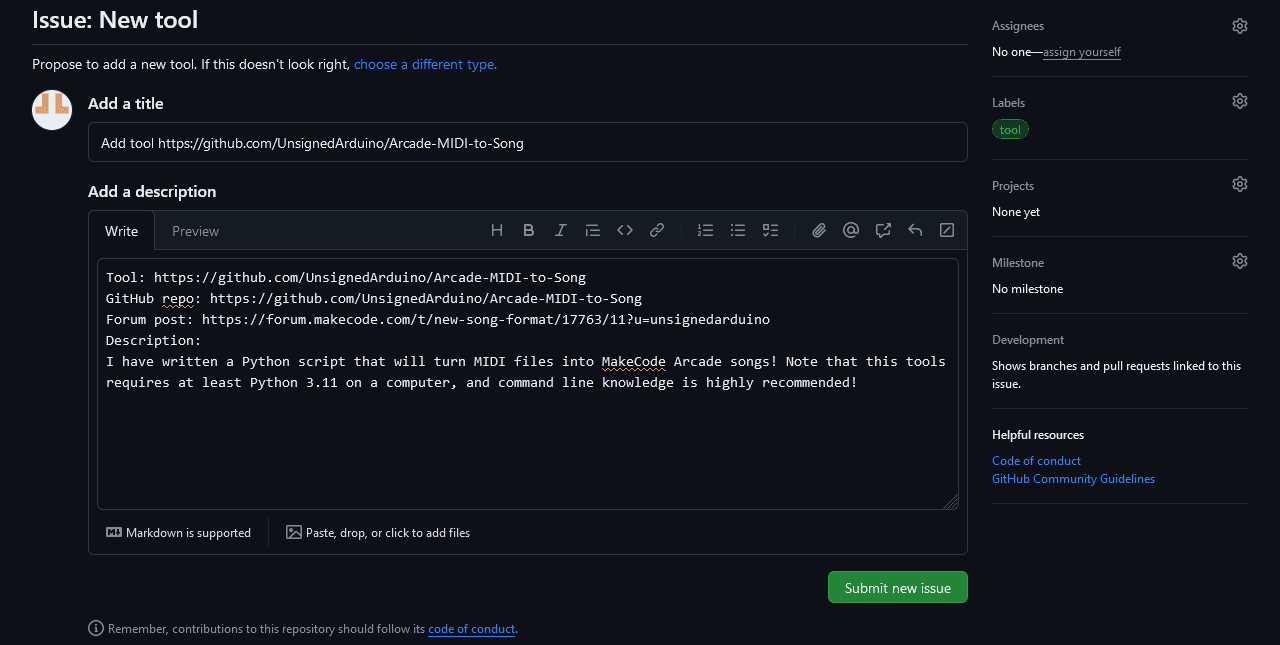Open the Milestone gear settings
The width and height of the screenshot is (1280, 645).
[1240, 261]
